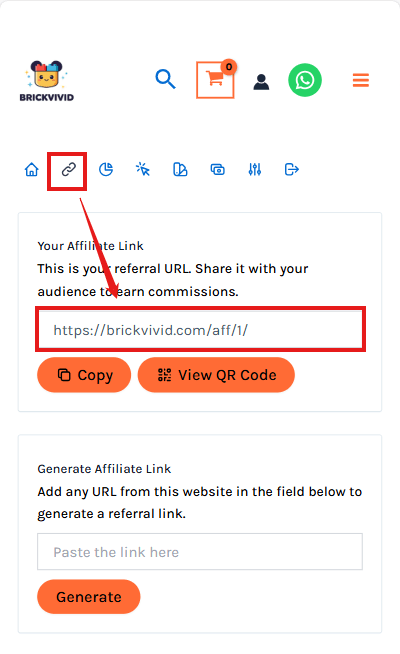Go to BrickVivid logo home

(x=47, y=81)
